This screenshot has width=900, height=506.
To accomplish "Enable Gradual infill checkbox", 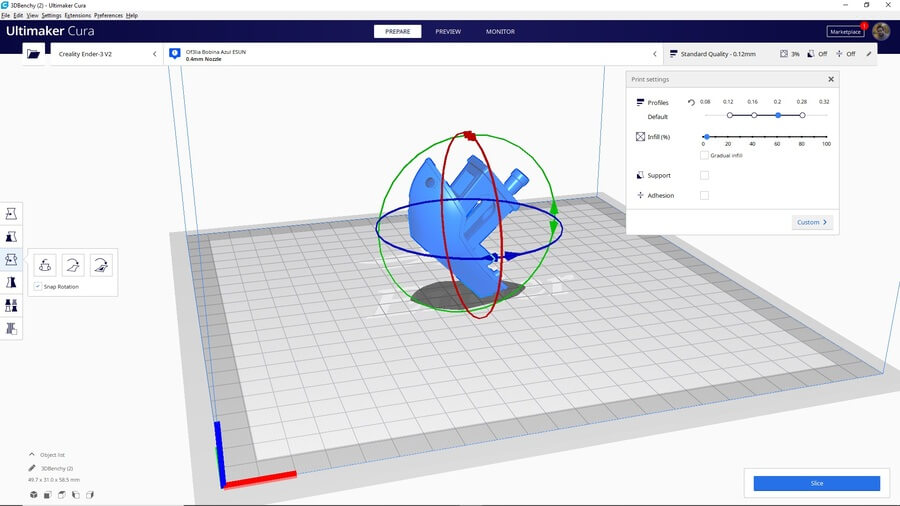I will coord(704,155).
